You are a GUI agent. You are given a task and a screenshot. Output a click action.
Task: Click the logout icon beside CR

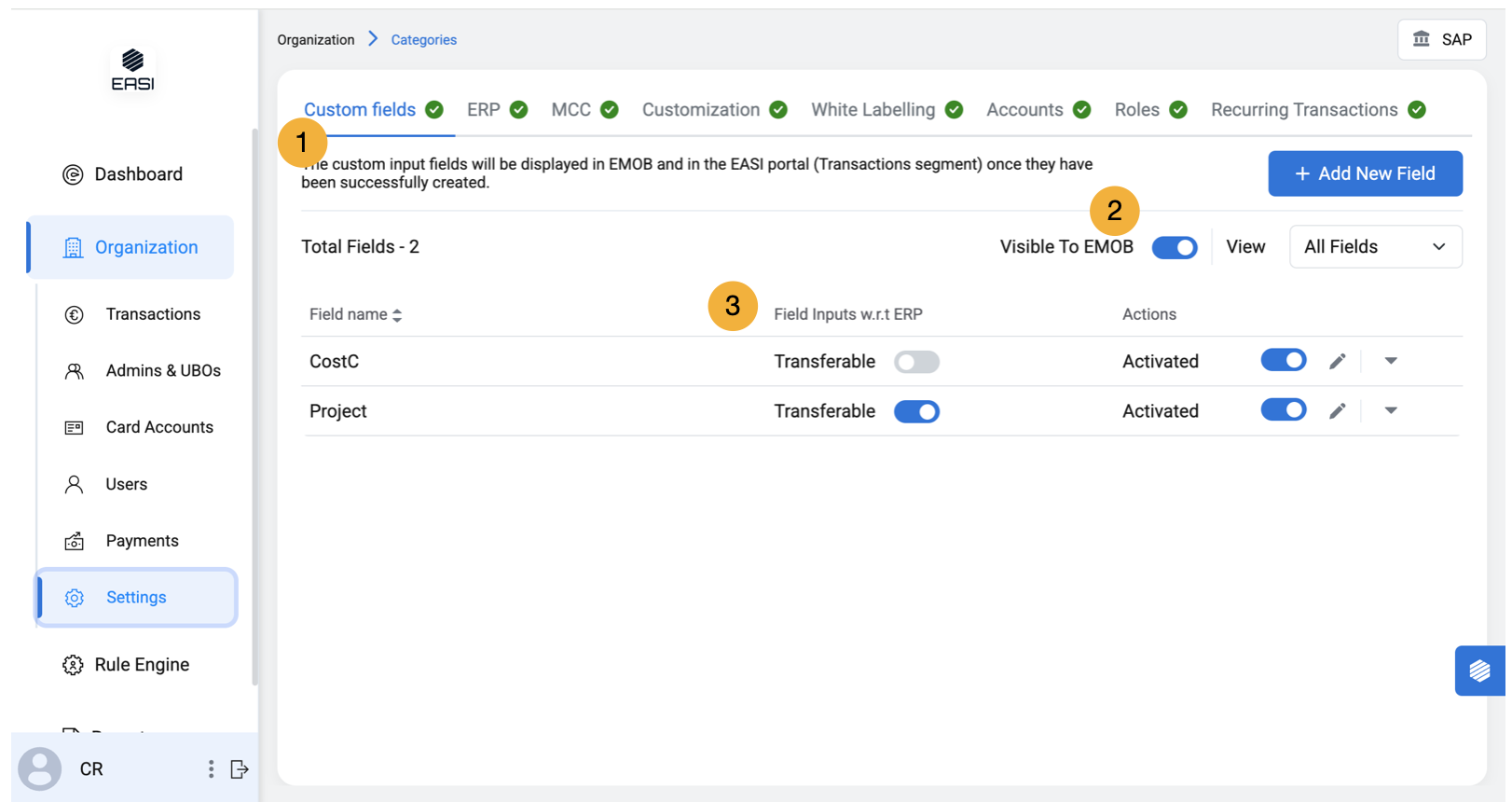coord(239,769)
